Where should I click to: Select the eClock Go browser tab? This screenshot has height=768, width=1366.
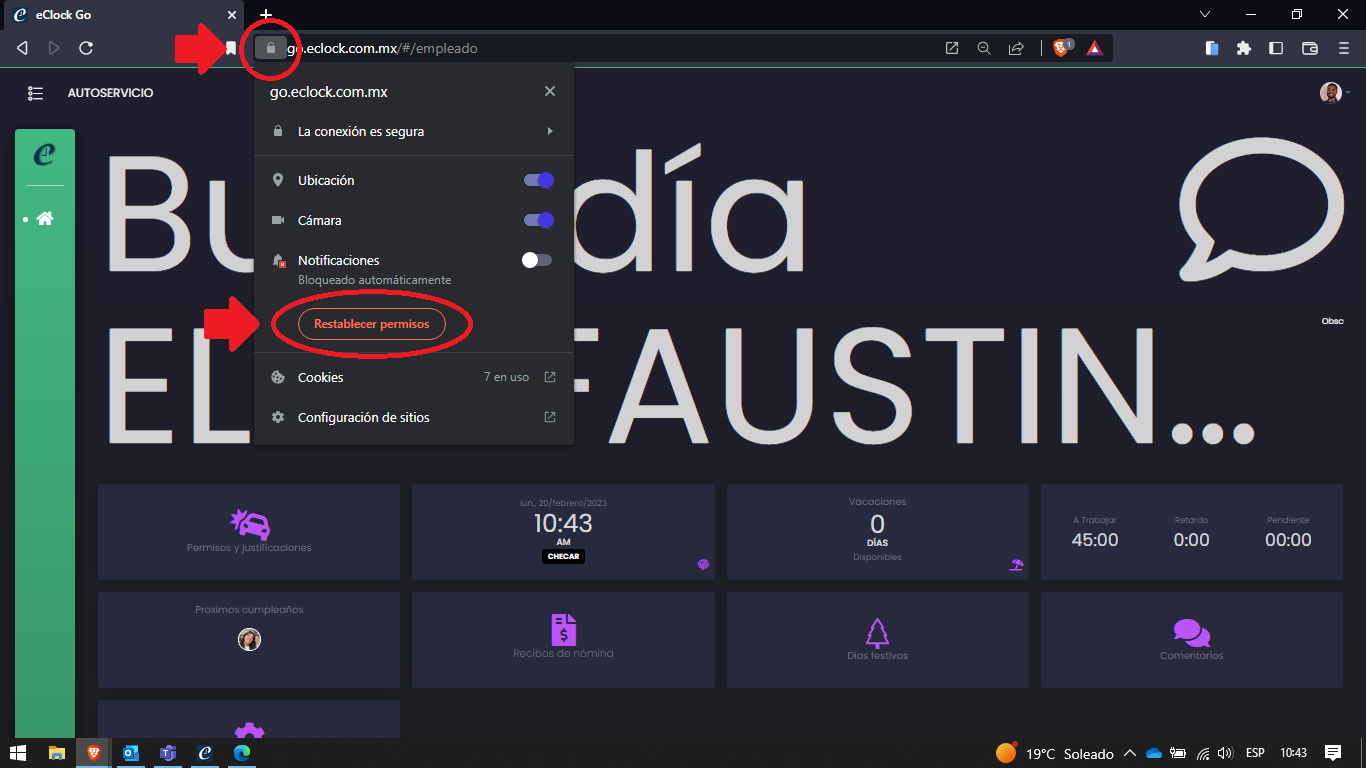click(122, 15)
